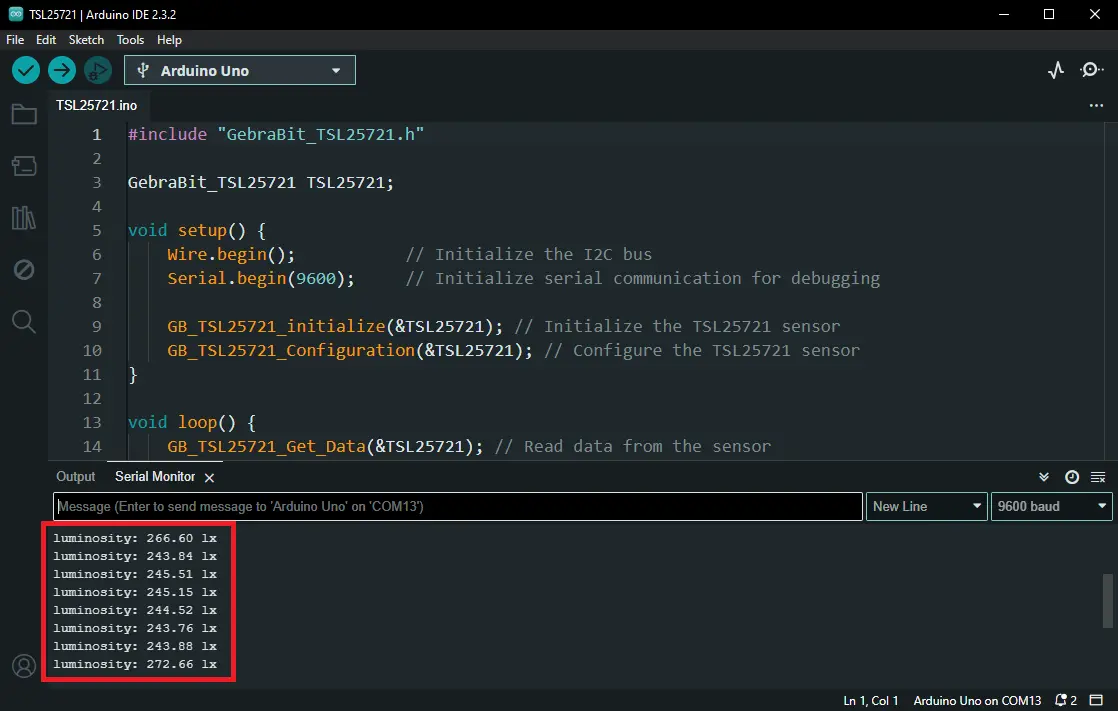
Task: Click Arduino Uno on COM13 status entry
Action: pyautogui.click(x=977, y=700)
